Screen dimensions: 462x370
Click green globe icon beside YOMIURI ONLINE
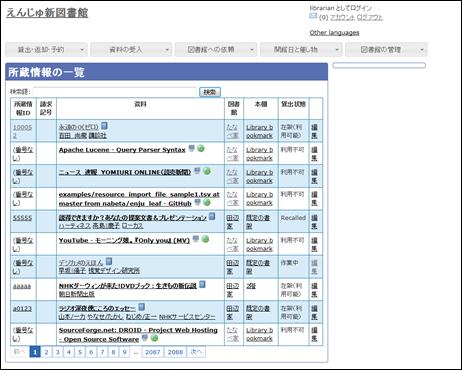[x=207, y=171]
